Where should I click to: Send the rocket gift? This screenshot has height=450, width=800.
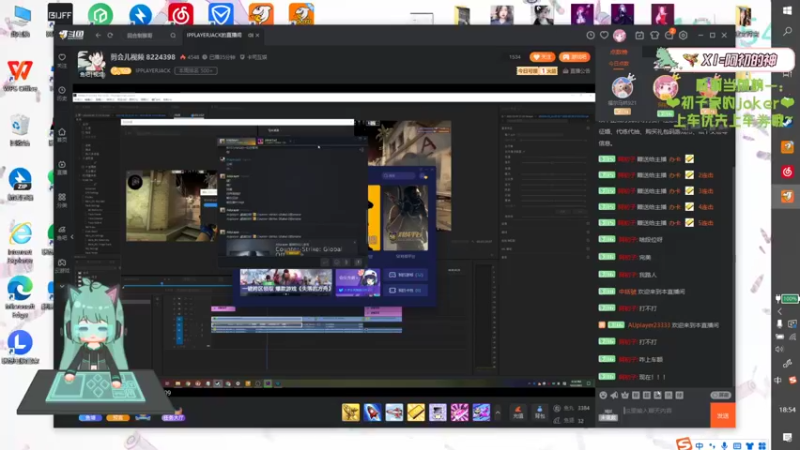(372, 412)
